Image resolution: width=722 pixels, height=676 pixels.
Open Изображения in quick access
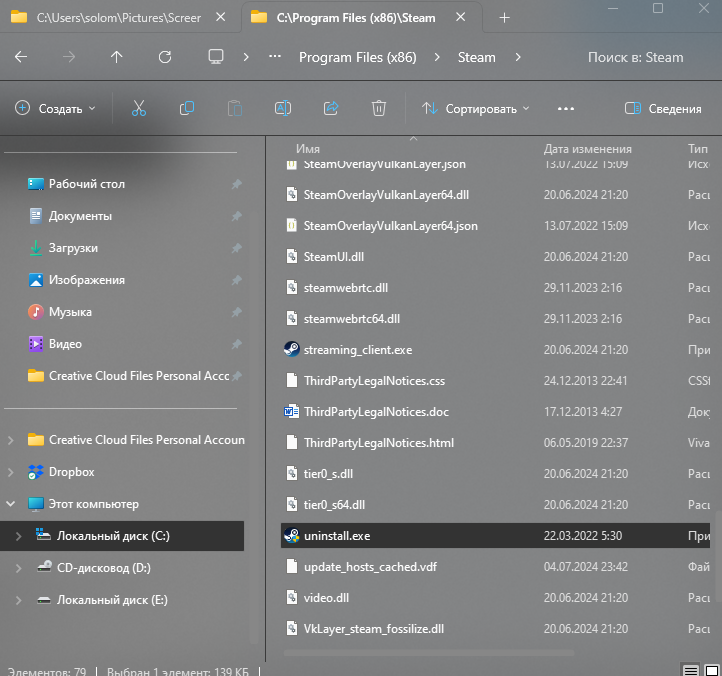point(87,280)
